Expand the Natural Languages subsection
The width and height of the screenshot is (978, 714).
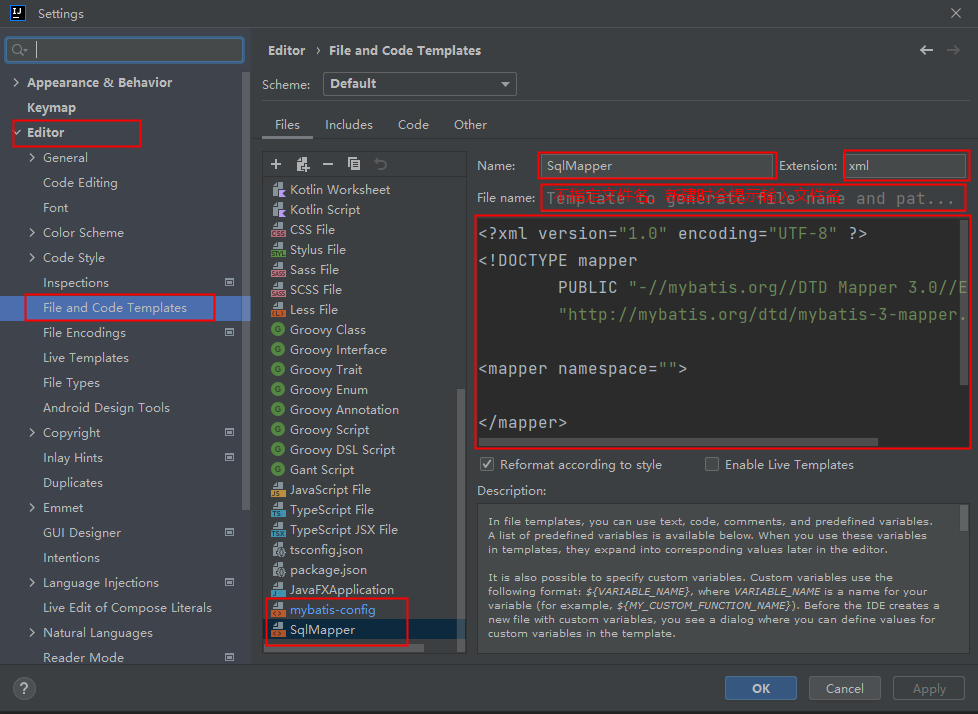[x=32, y=632]
